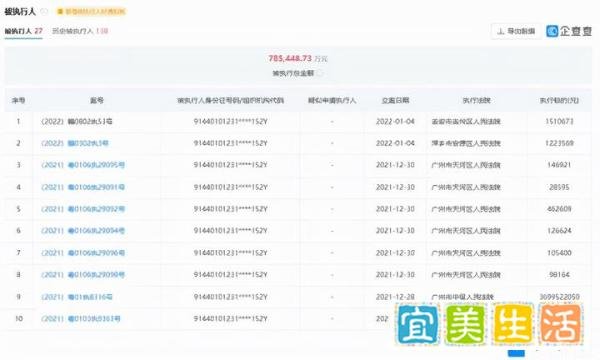Open case link (2021) 粤0106执29091号

(x=83, y=187)
